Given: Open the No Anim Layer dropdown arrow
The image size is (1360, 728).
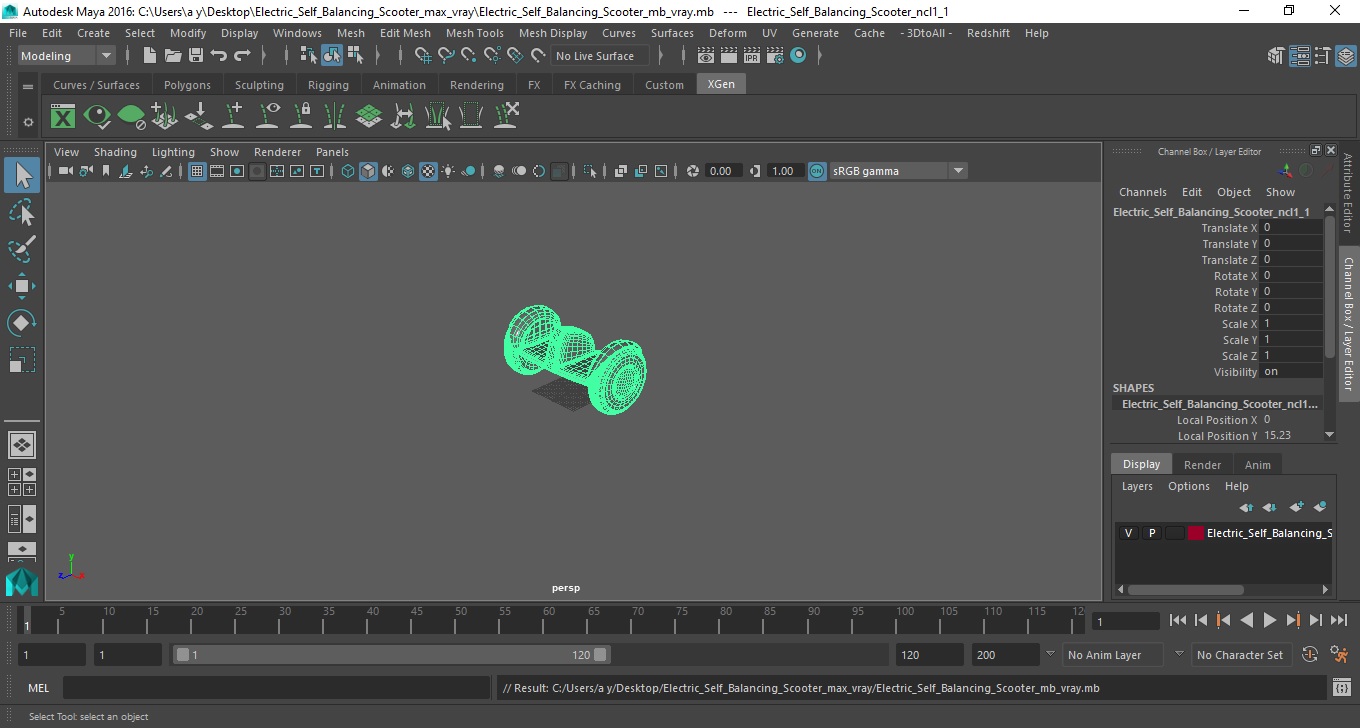Looking at the screenshot, I should click(x=1050, y=654).
